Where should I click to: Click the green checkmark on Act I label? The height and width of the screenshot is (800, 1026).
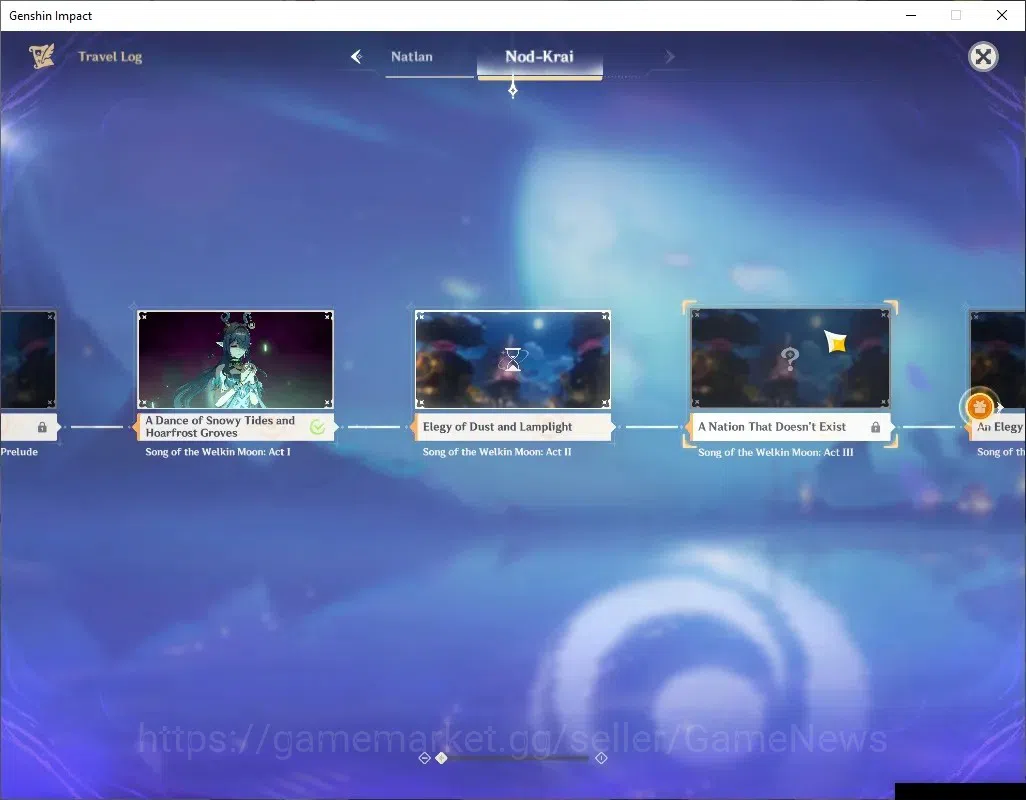(x=317, y=427)
